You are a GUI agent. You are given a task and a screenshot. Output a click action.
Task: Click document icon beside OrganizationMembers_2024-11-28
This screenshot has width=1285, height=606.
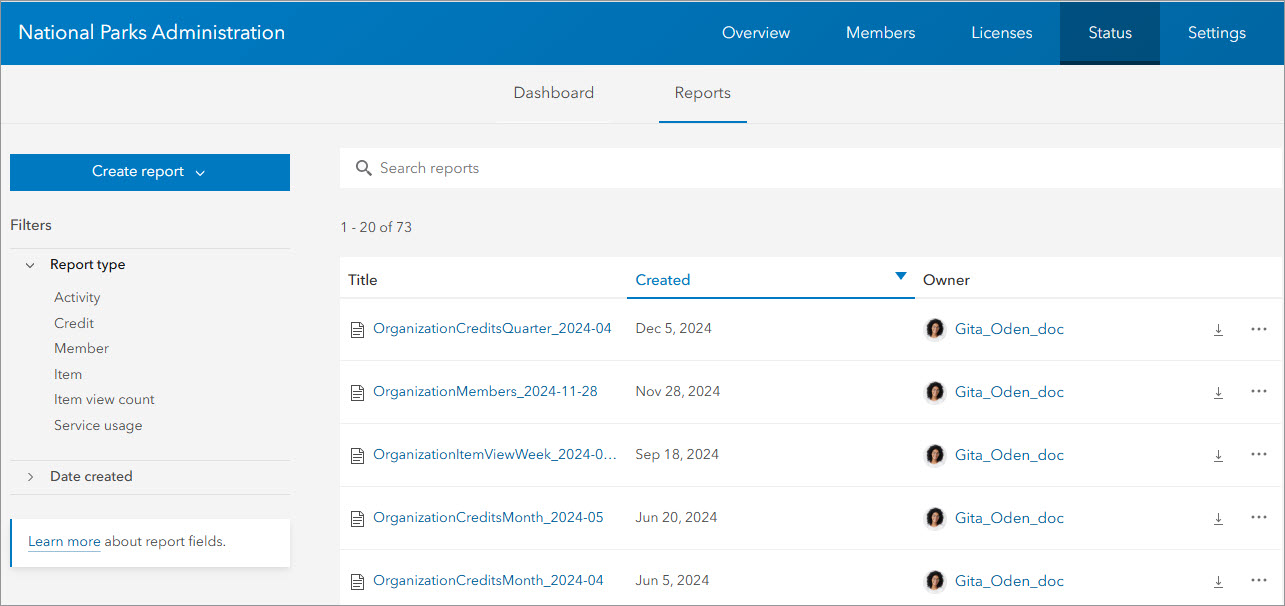357,393
